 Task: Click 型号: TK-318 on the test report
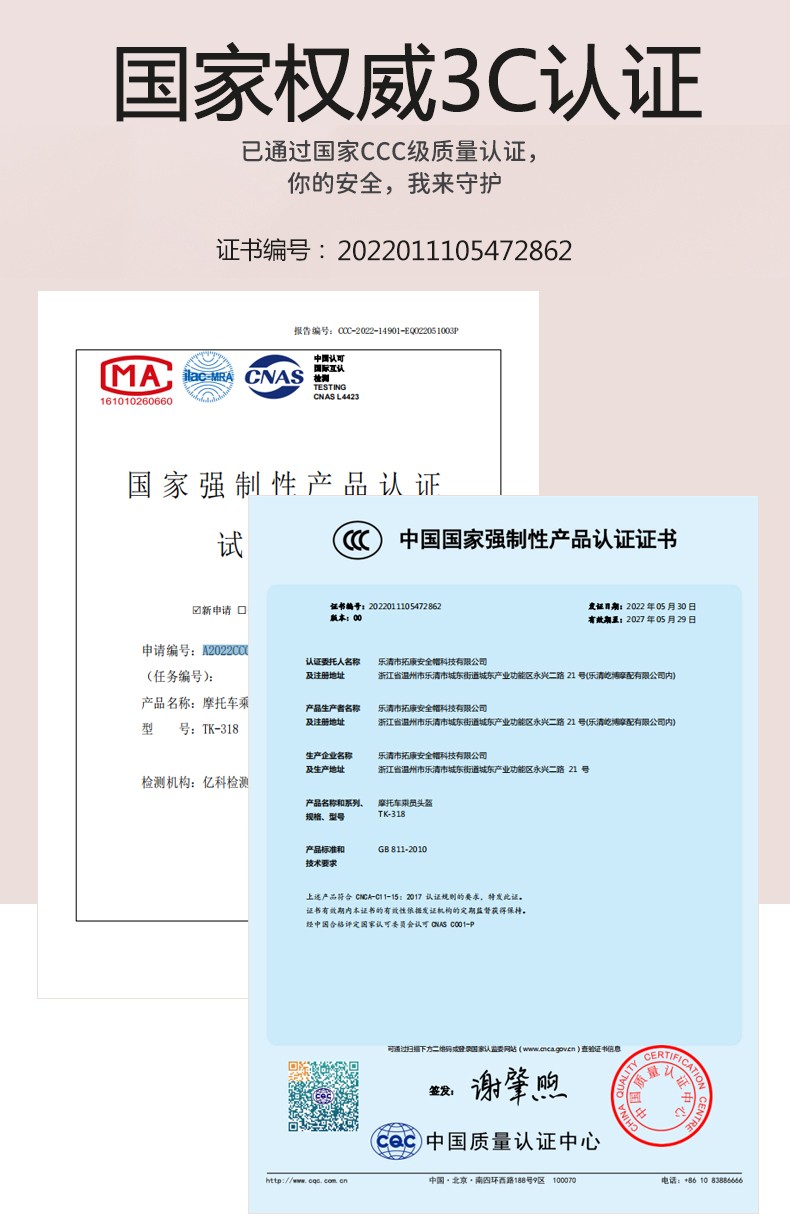[191, 729]
